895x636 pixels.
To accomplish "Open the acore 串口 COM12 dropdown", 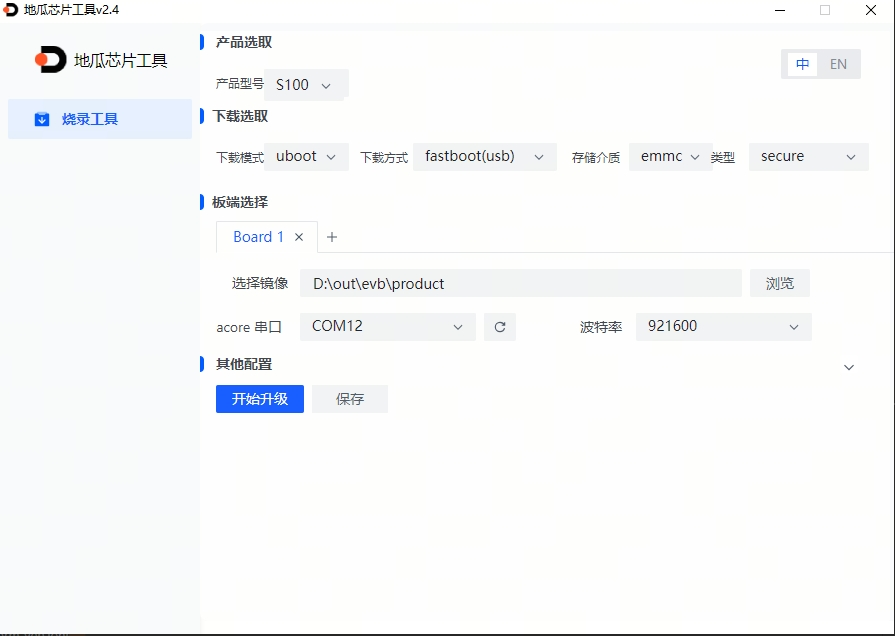I will (388, 327).
